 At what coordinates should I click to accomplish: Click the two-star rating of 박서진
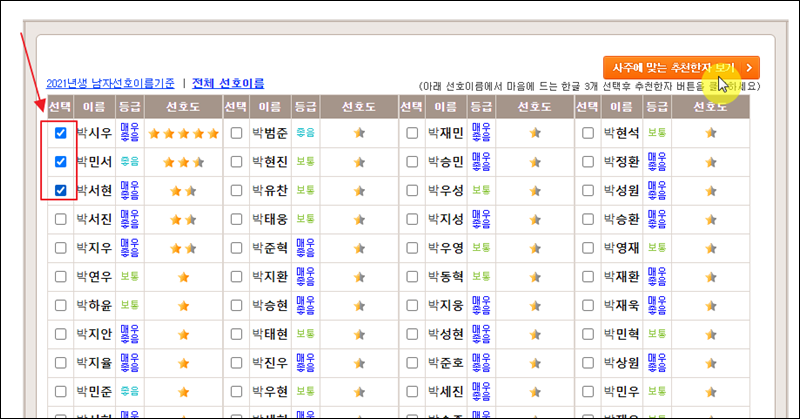coord(184,220)
